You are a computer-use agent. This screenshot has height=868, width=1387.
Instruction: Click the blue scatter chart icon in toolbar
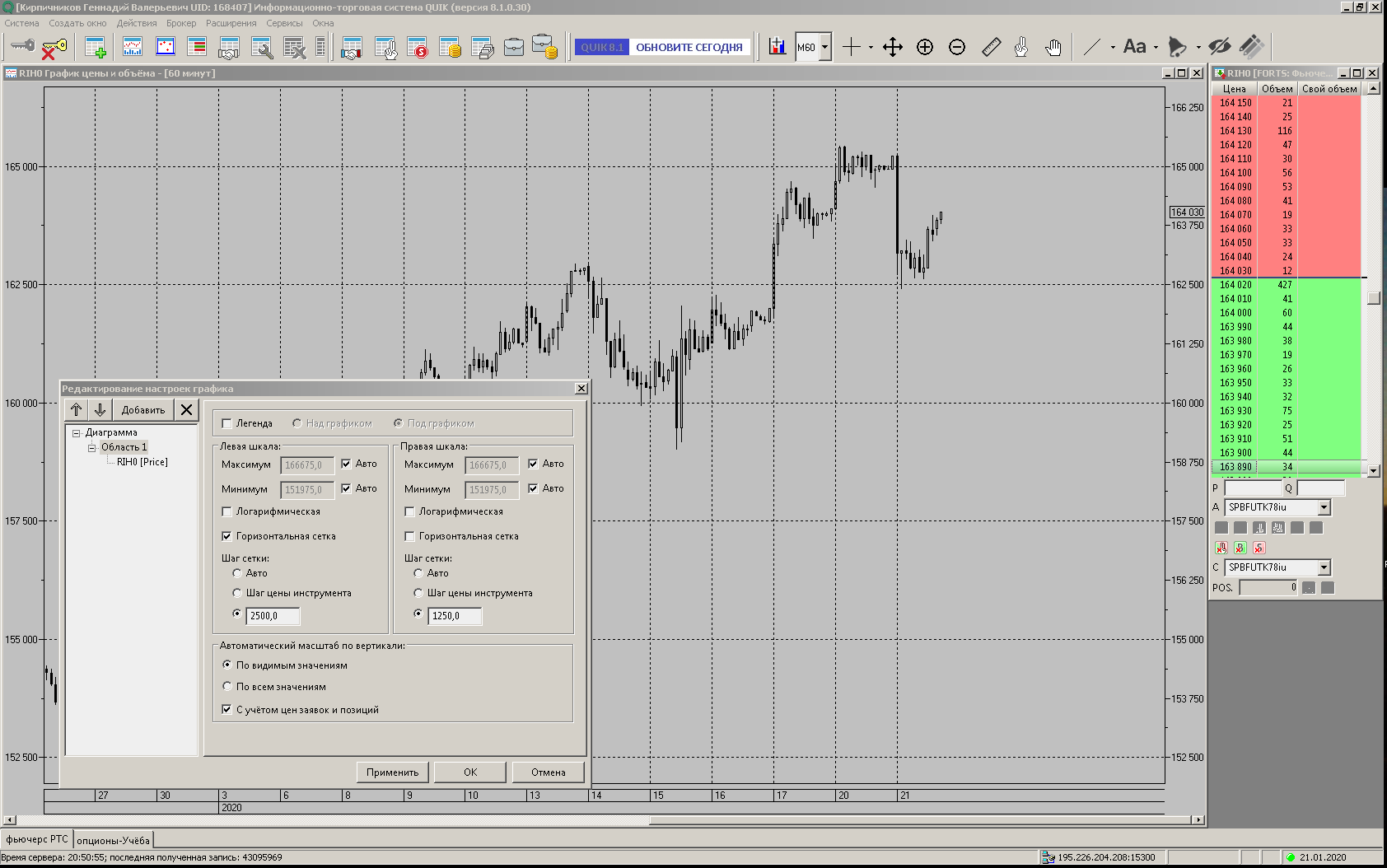(166, 46)
